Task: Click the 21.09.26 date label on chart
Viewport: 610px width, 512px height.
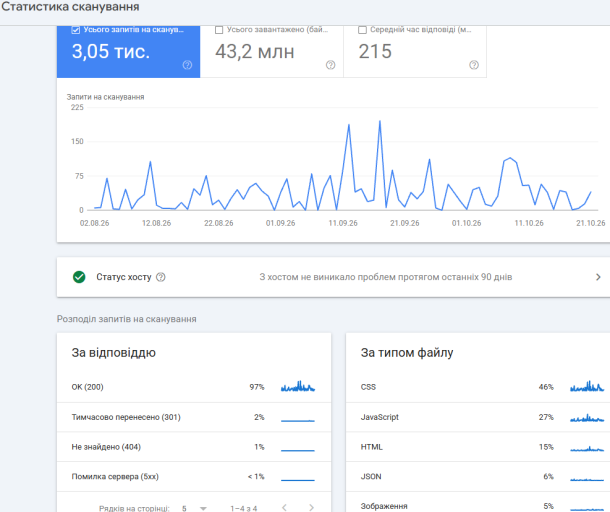Action: 405,223
